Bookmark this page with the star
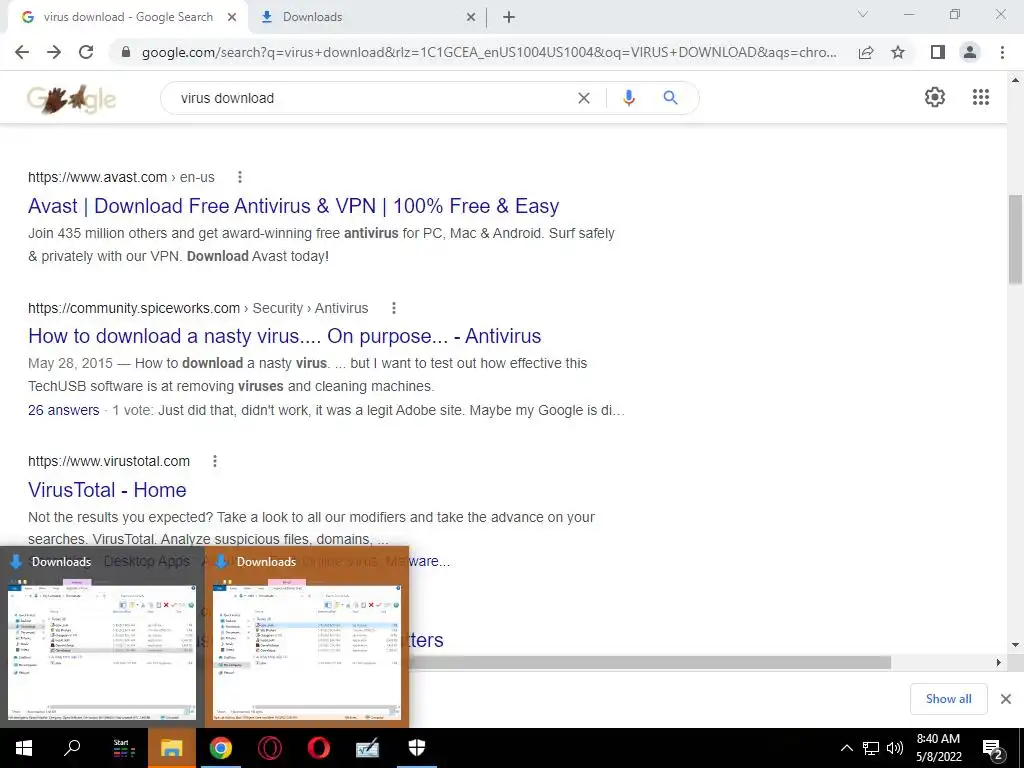1024x768 pixels. [898, 52]
